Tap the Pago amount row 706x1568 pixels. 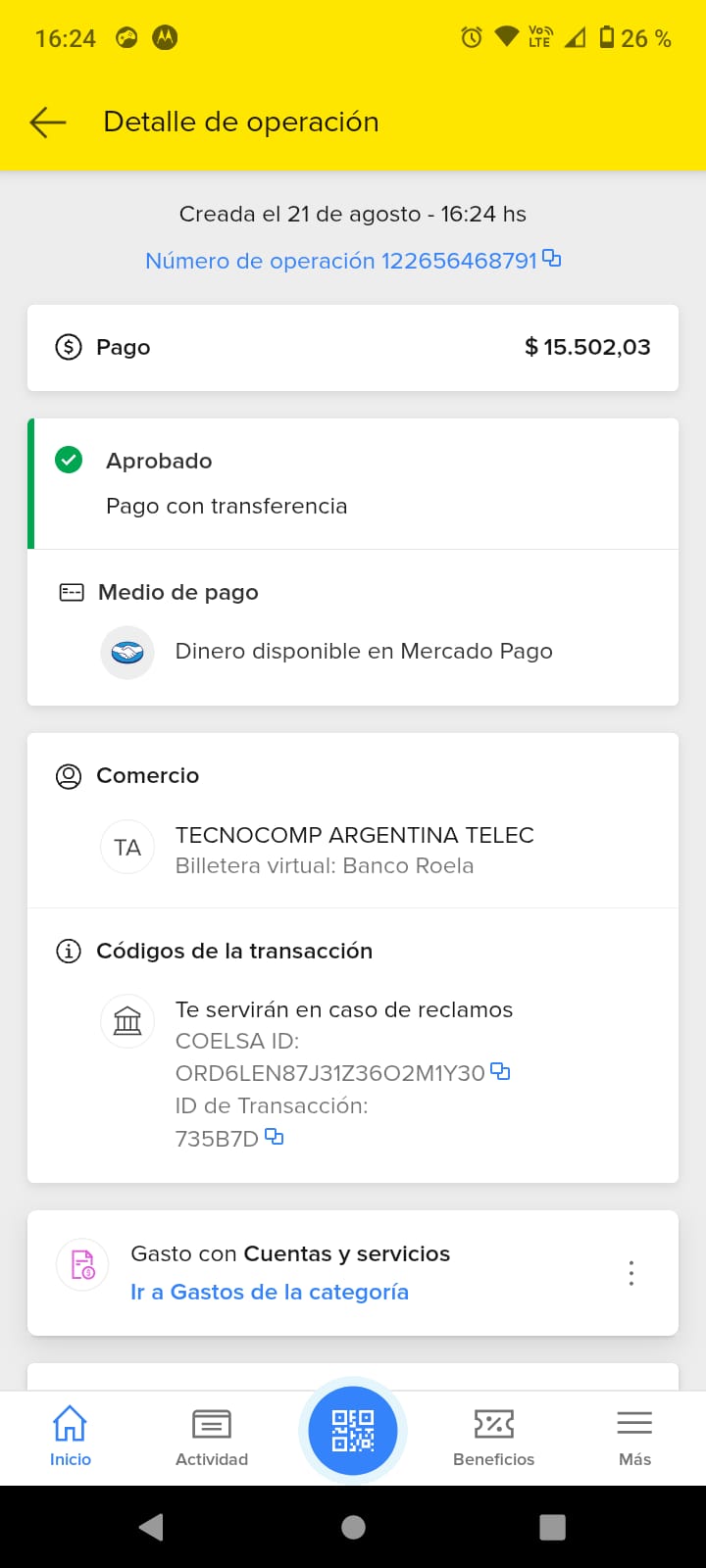(353, 347)
